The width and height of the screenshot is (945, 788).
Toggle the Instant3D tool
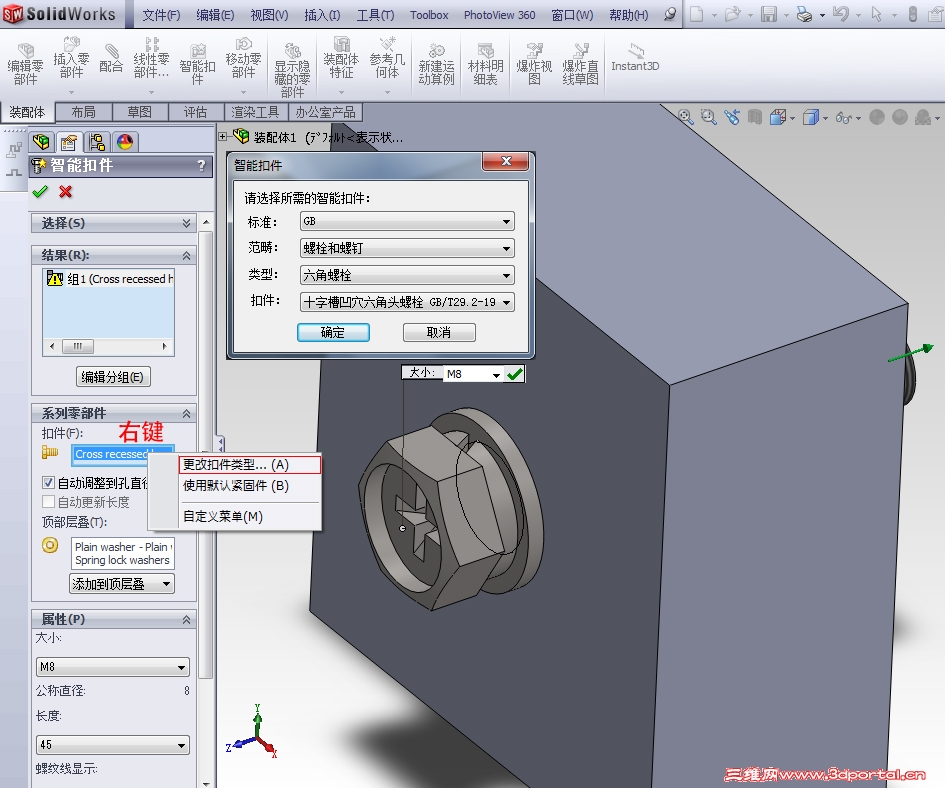tap(635, 59)
